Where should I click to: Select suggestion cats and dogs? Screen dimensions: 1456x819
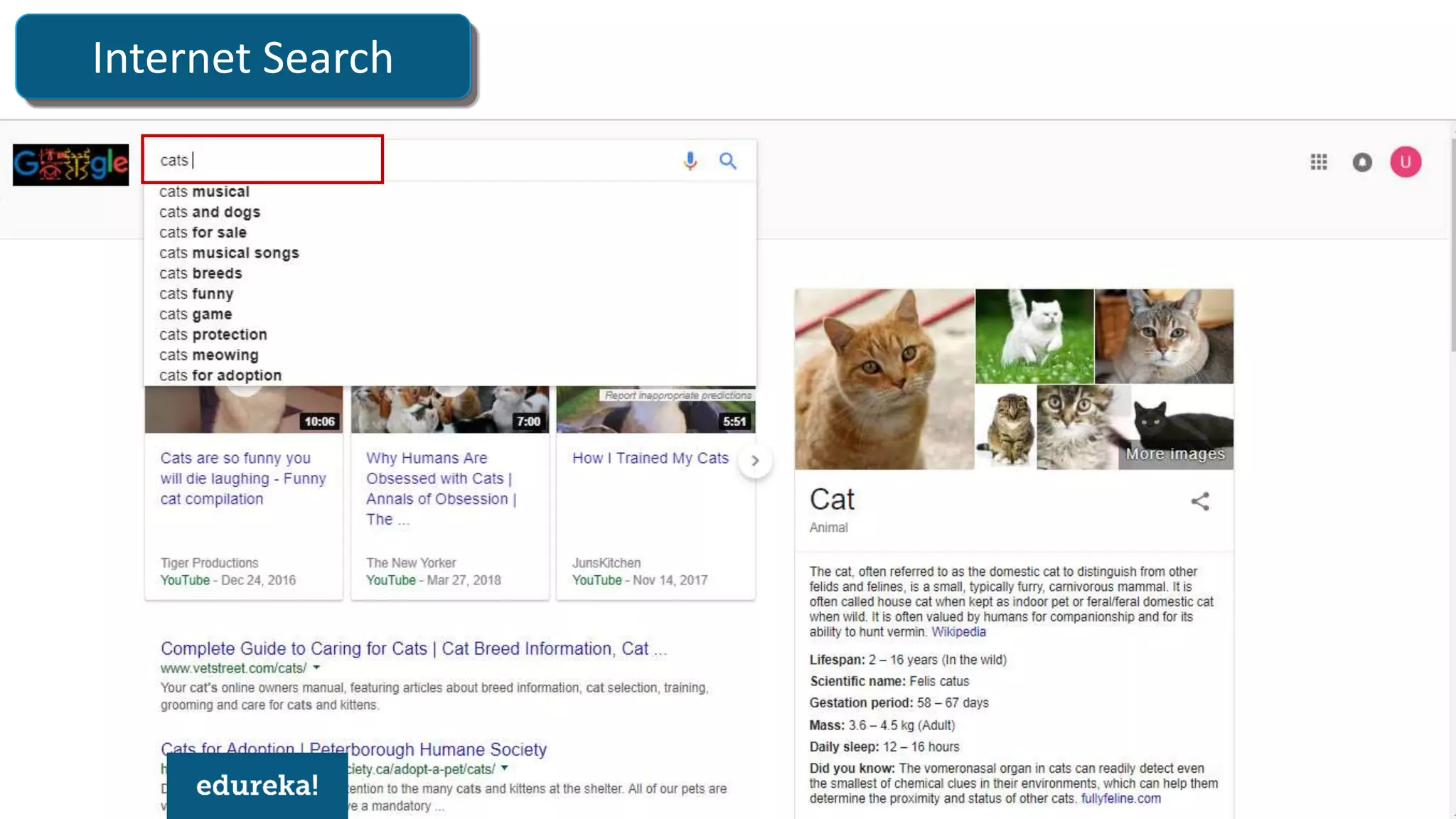pyautogui.click(x=210, y=212)
